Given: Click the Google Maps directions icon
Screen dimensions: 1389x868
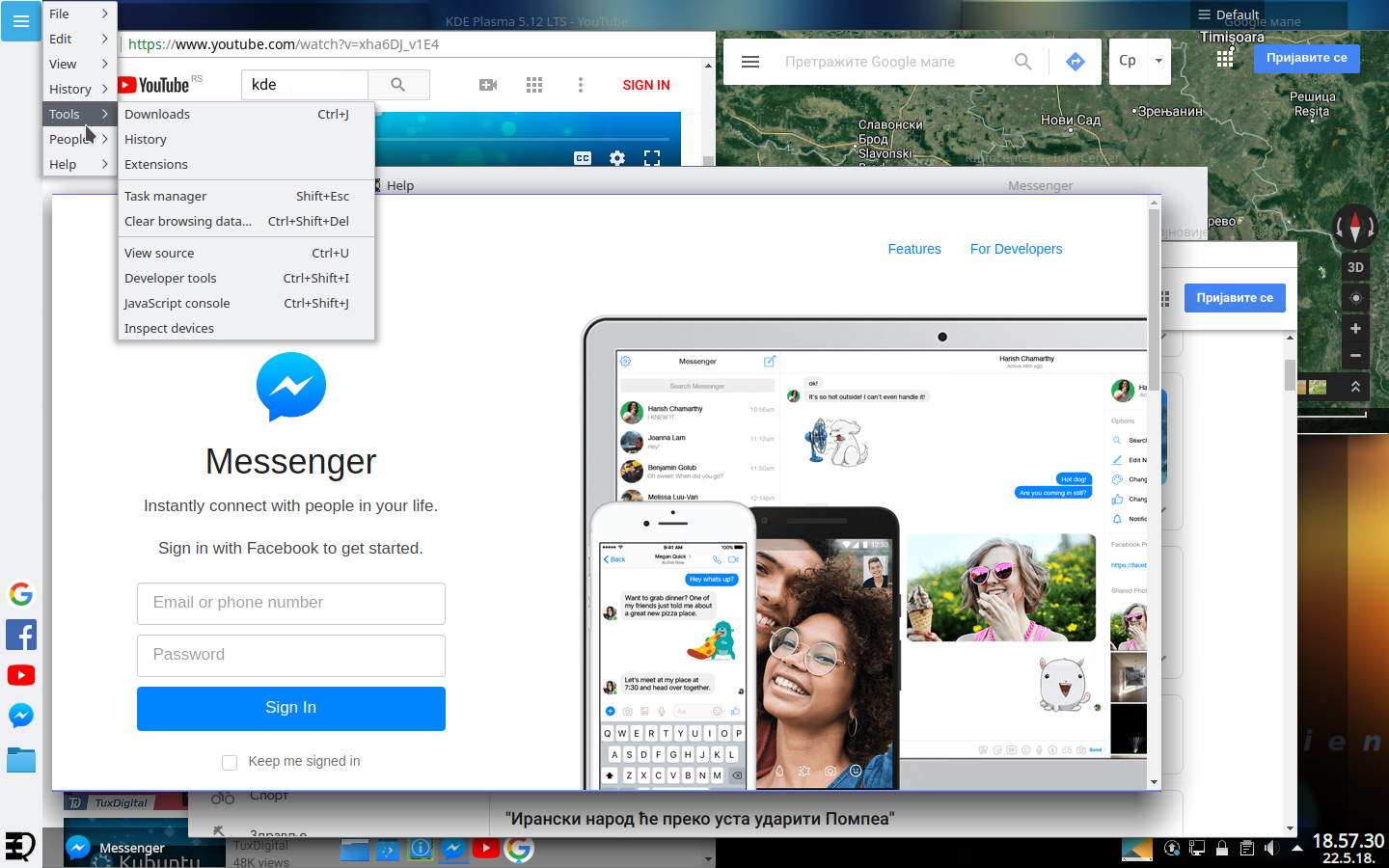Looking at the screenshot, I should pyautogui.click(x=1076, y=62).
